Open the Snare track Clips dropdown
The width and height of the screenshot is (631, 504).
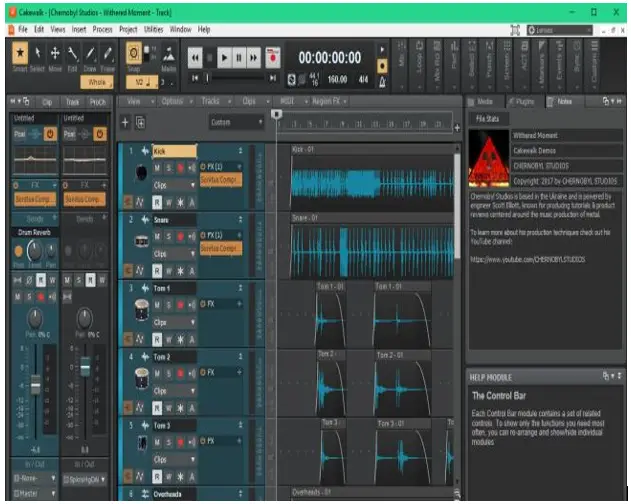[174, 254]
